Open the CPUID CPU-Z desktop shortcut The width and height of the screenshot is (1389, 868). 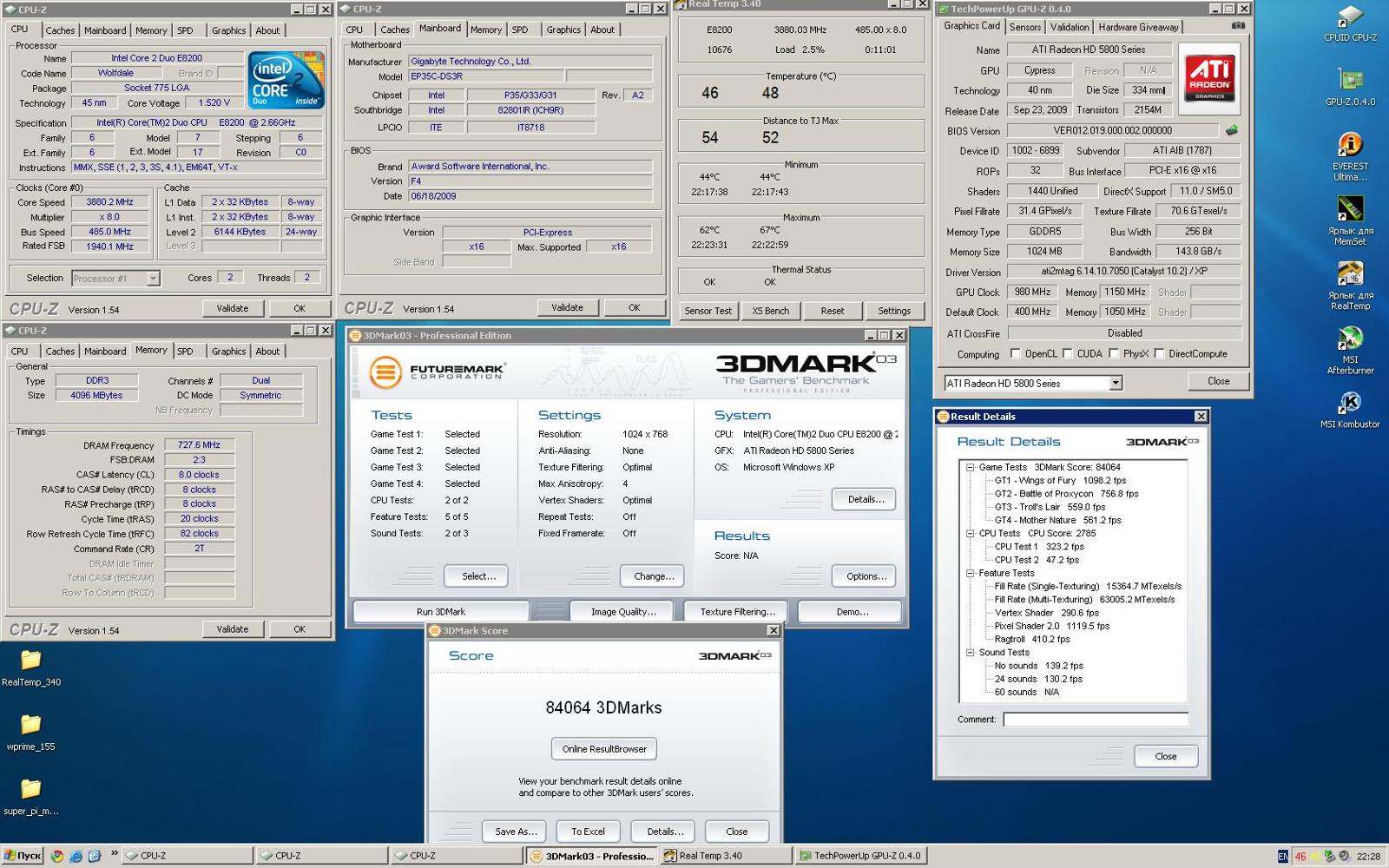click(1349, 23)
